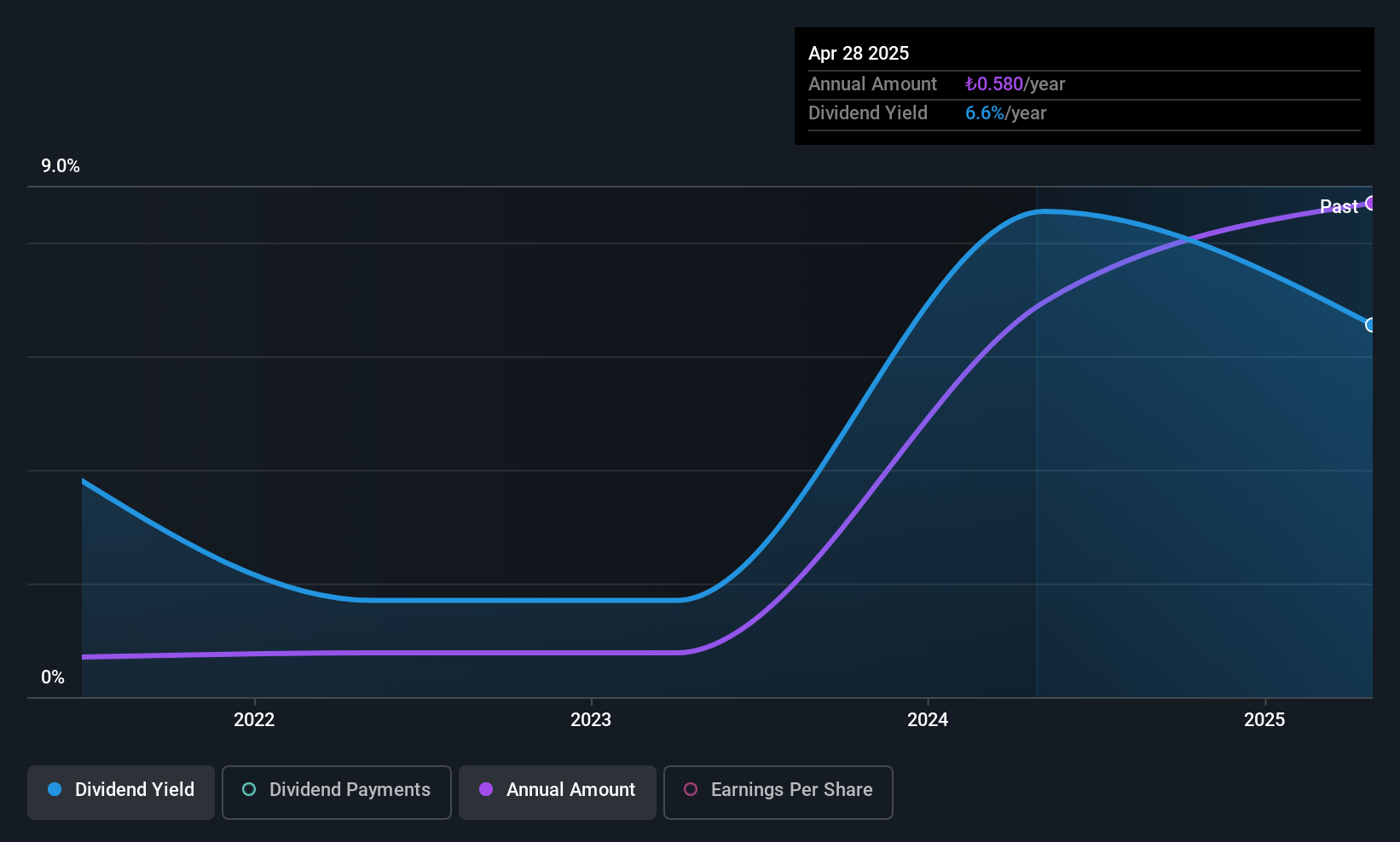This screenshot has height=842, width=1400.
Task: Click the 6.6%/year dividend yield value
Action: point(1005,113)
